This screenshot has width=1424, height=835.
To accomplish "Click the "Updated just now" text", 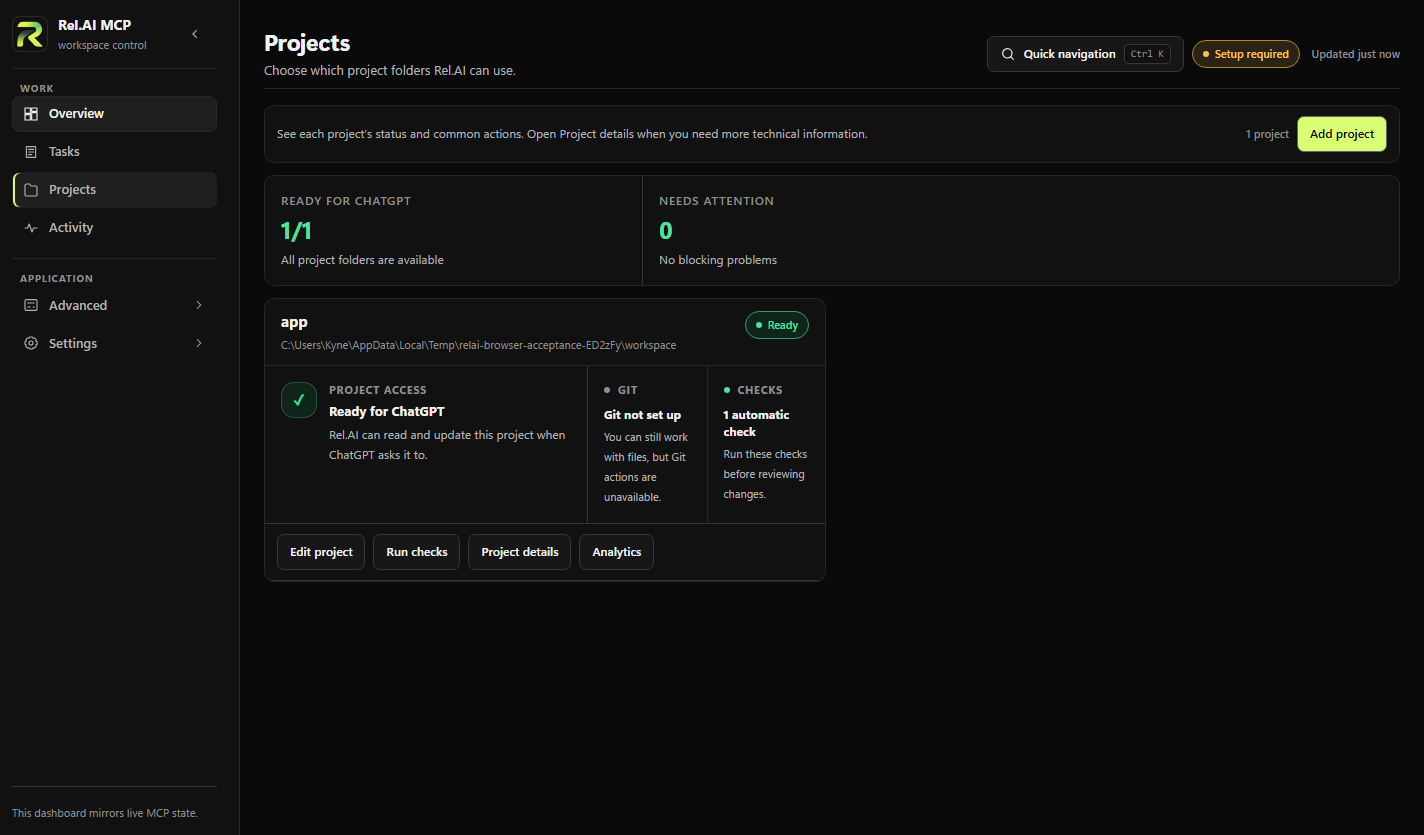I will (x=1355, y=54).
